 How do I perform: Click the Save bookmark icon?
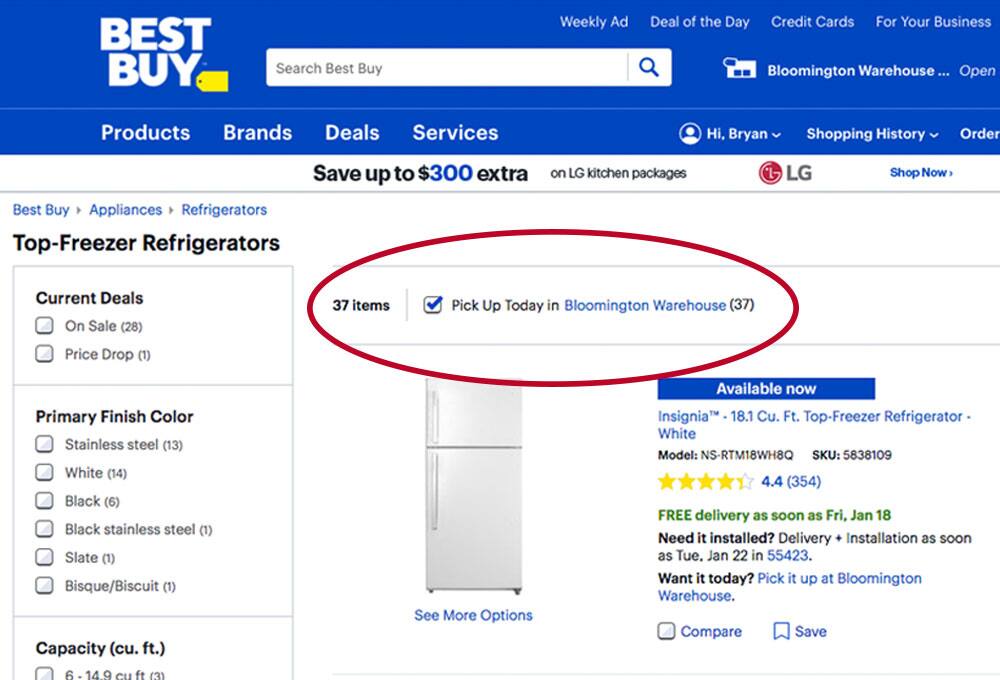[781, 632]
